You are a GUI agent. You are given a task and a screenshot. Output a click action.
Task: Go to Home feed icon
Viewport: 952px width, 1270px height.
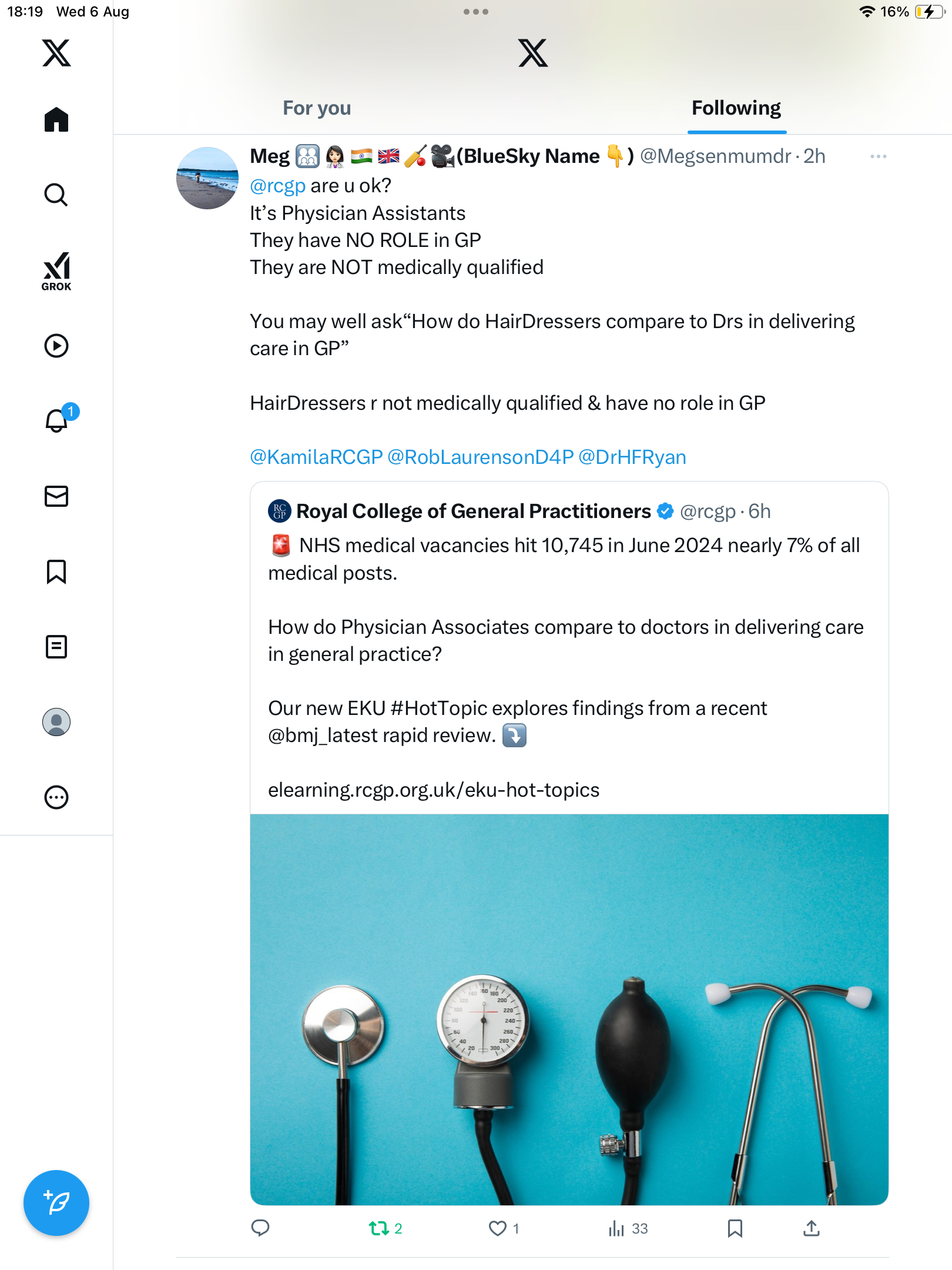coord(56,119)
